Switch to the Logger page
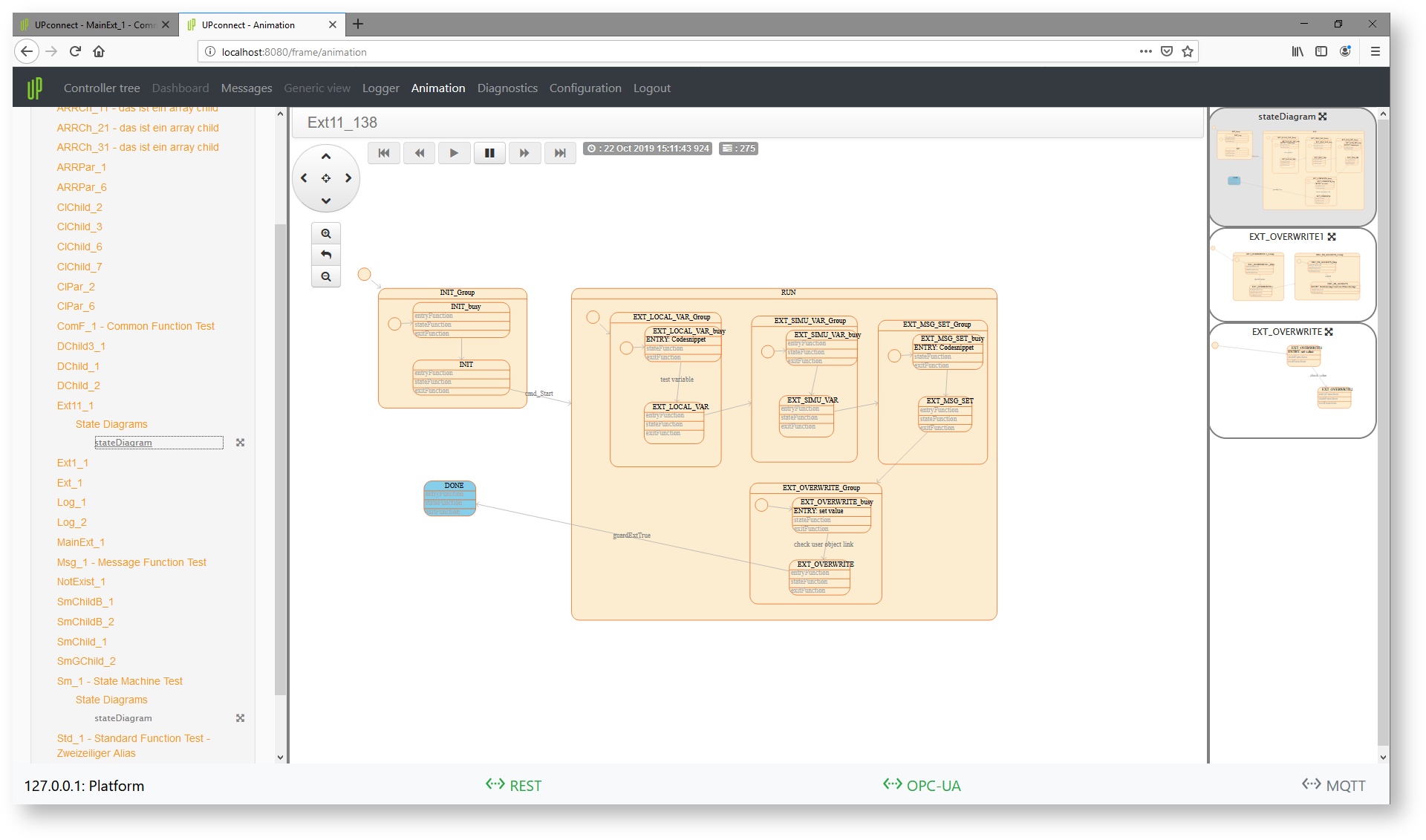 pos(380,88)
